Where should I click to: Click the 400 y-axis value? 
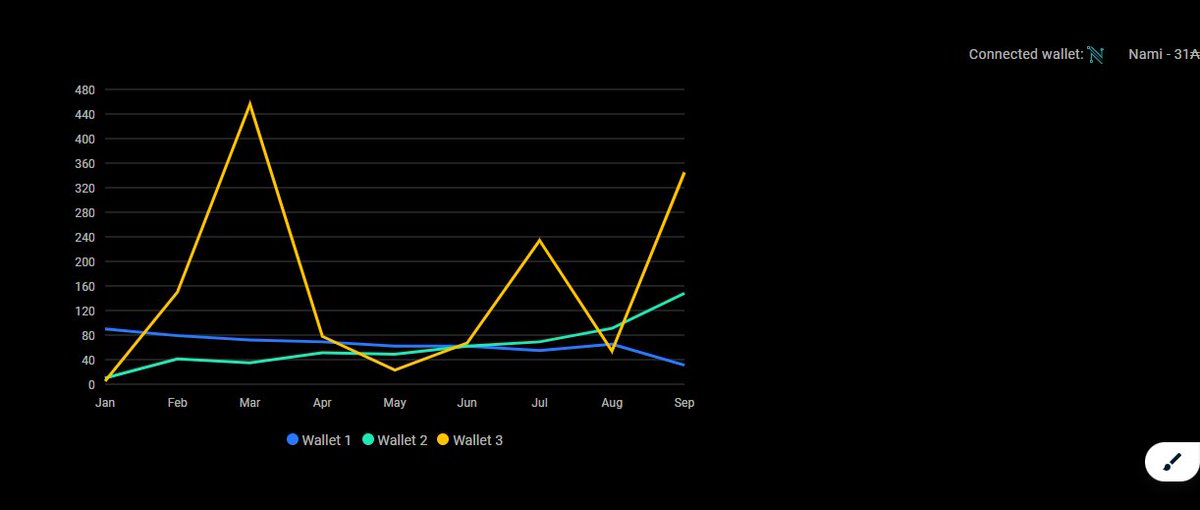85,139
